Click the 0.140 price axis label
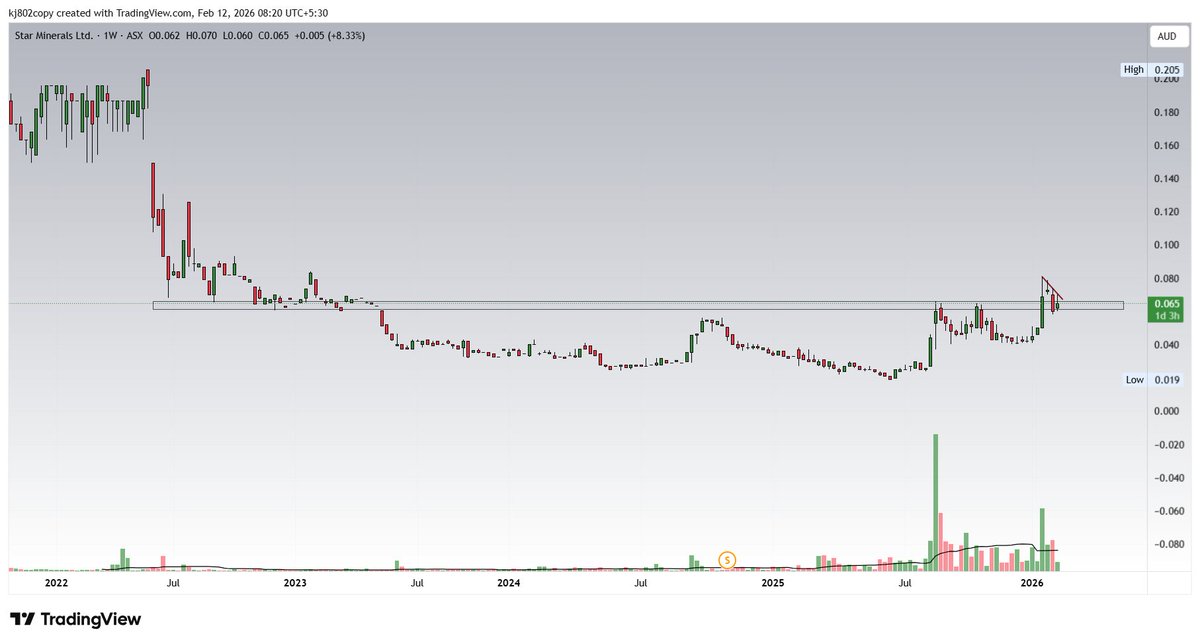Image resolution: width=1200 pixels, height=644 pixels. (1166, 179)
